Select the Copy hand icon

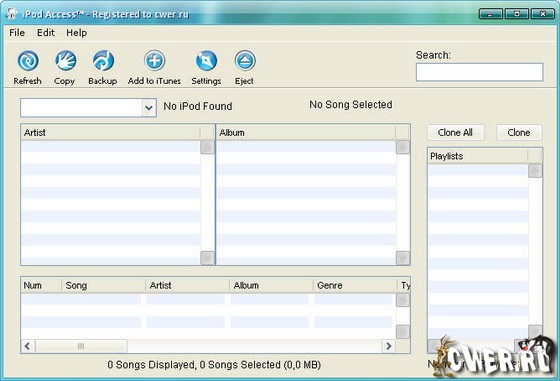point(65,61)
